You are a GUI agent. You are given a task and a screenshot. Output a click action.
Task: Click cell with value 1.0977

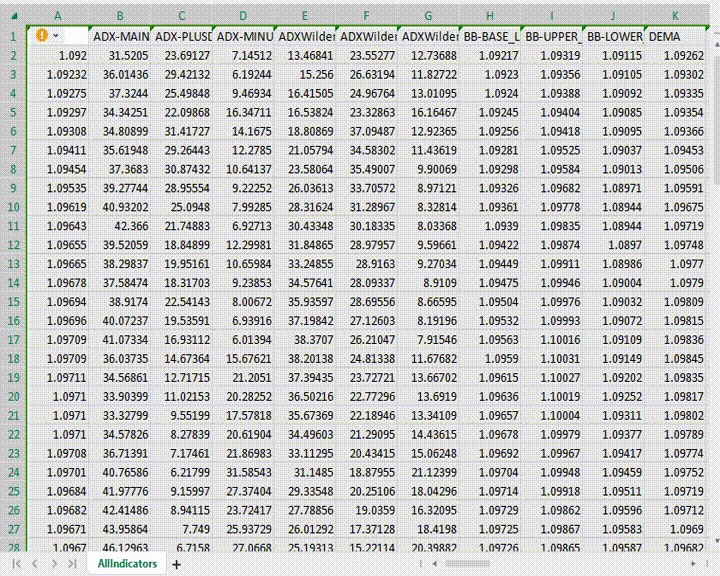point(675,264)
